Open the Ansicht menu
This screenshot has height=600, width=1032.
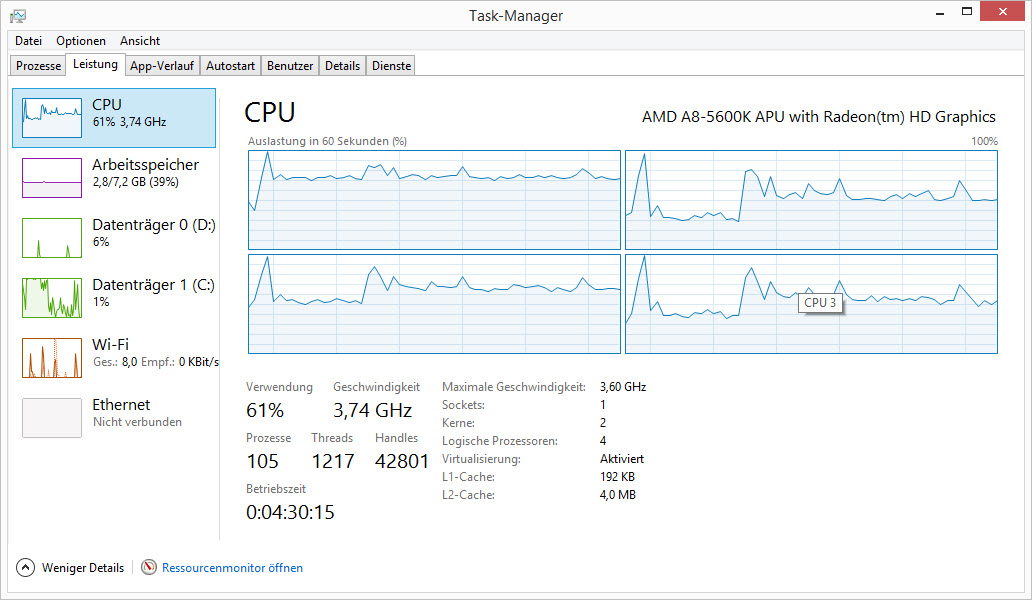(140, 41)
